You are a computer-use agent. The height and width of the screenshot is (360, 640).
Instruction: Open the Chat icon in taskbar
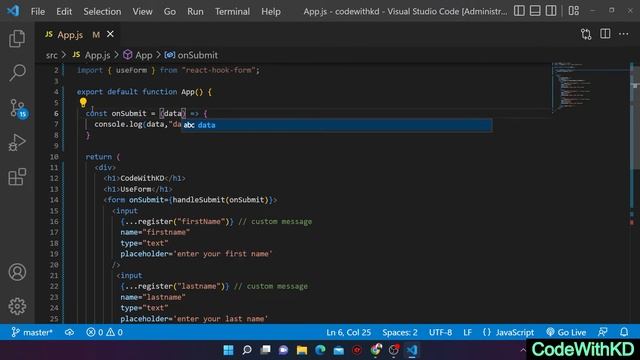pyautogui.click(x=283, y=350)
